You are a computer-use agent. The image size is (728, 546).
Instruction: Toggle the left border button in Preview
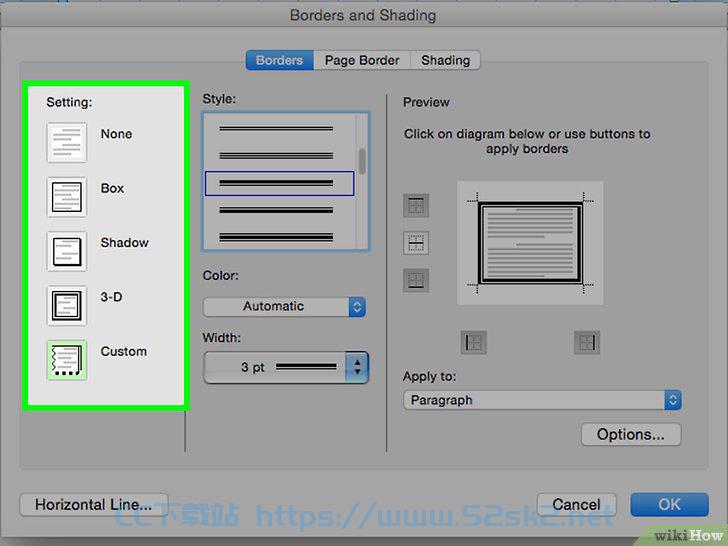pyautogui.click(x=474, y=343)
